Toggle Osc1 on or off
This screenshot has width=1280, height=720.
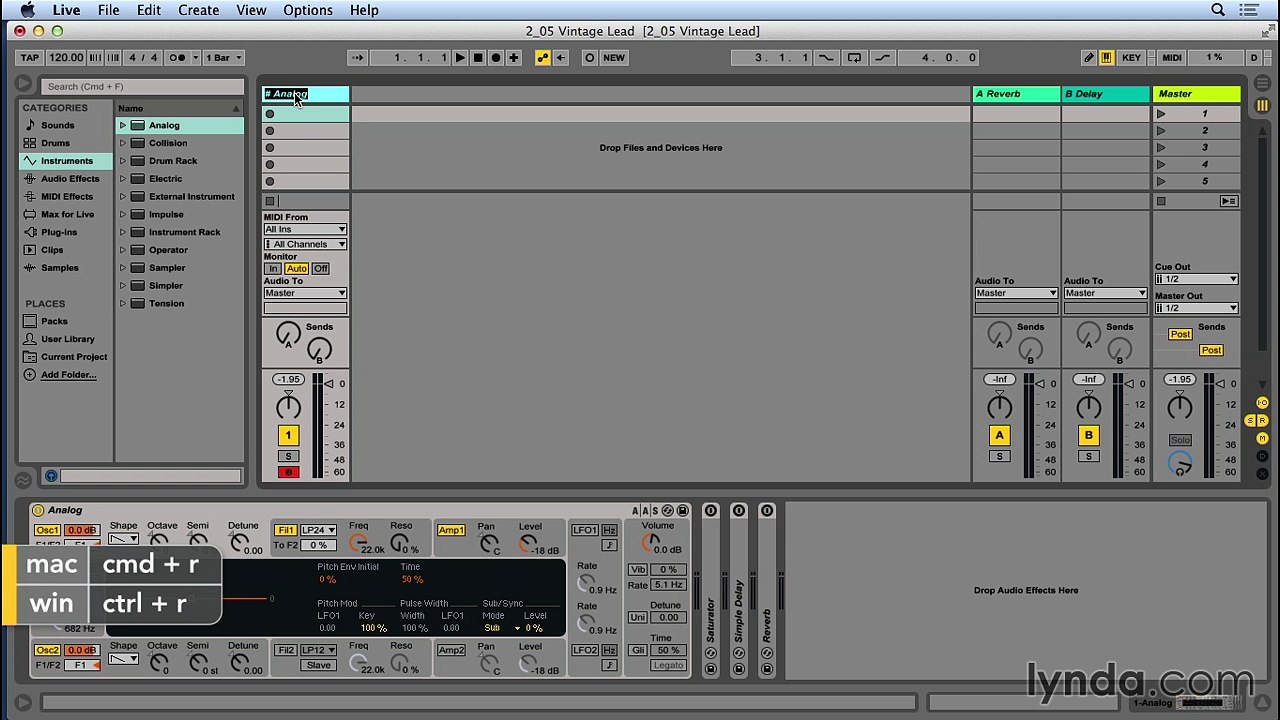[x=47, y=530]
